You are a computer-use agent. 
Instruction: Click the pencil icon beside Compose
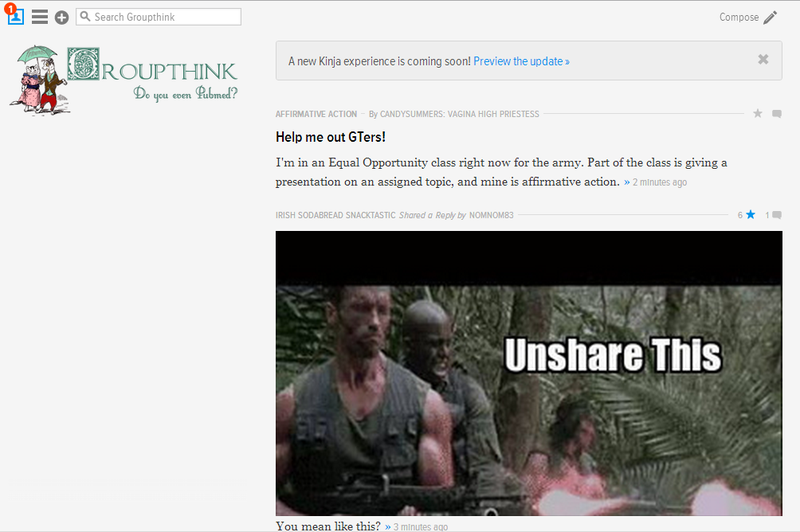click(770, 17)
